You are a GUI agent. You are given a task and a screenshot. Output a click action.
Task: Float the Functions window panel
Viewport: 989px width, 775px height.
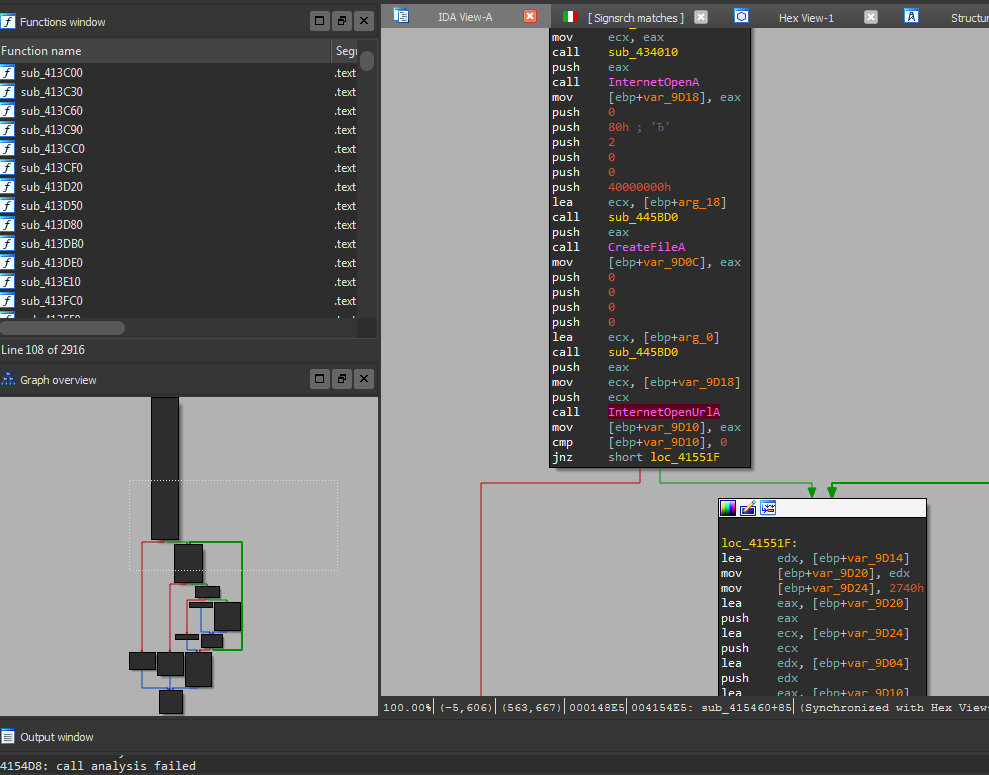[342, 21]
